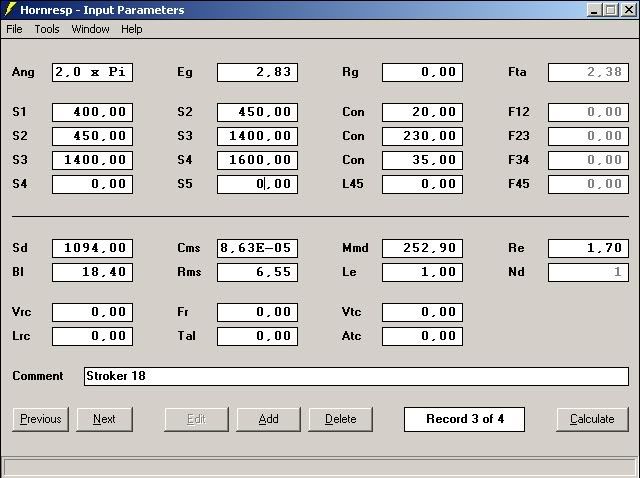The image size is (640, 478).
Task: Click the Cms field showing 8,63E-05
Action: tap(258, 249)
